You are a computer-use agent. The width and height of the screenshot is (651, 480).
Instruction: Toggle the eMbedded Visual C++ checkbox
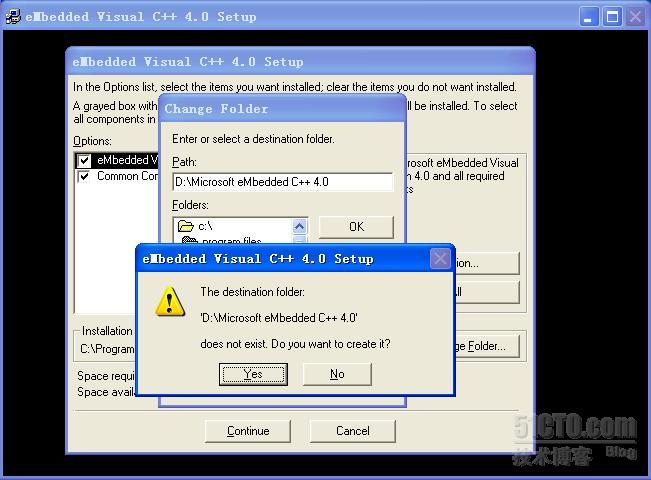point(84,160)
